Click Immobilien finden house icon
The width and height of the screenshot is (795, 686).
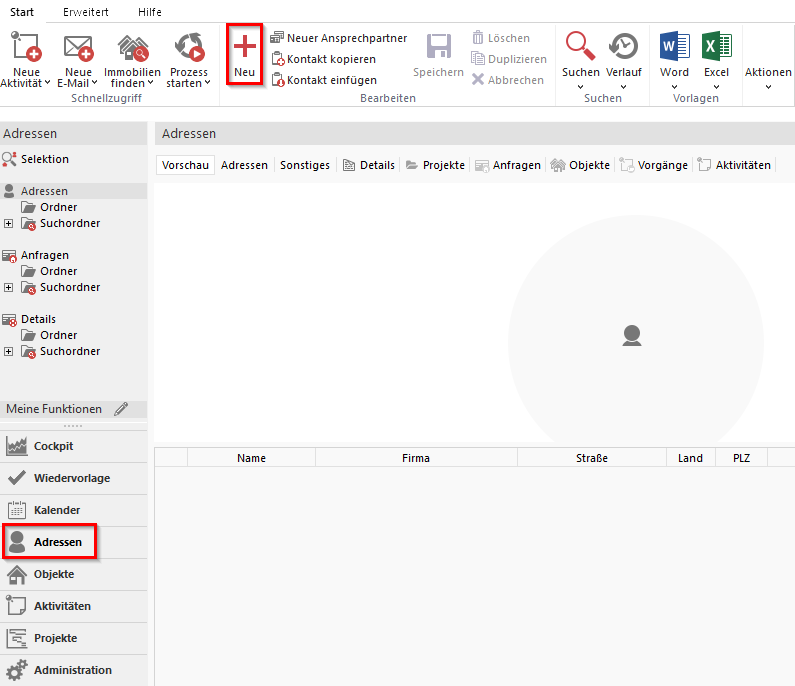click(132, 47)
